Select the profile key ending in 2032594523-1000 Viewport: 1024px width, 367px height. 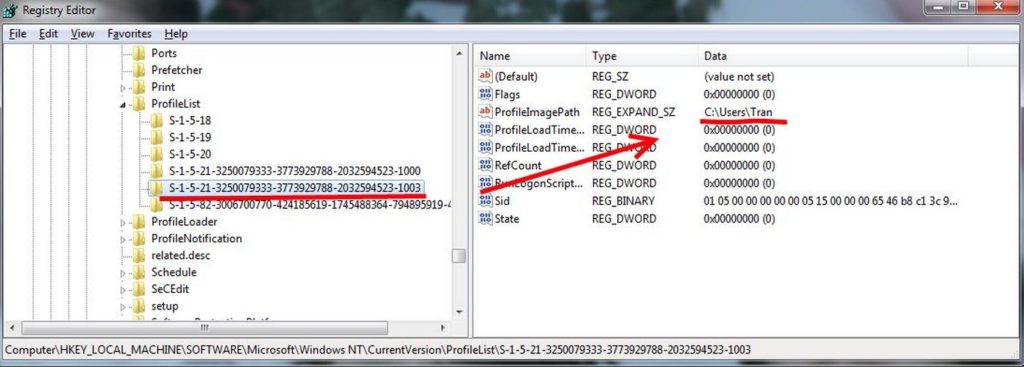pos(295,171)
